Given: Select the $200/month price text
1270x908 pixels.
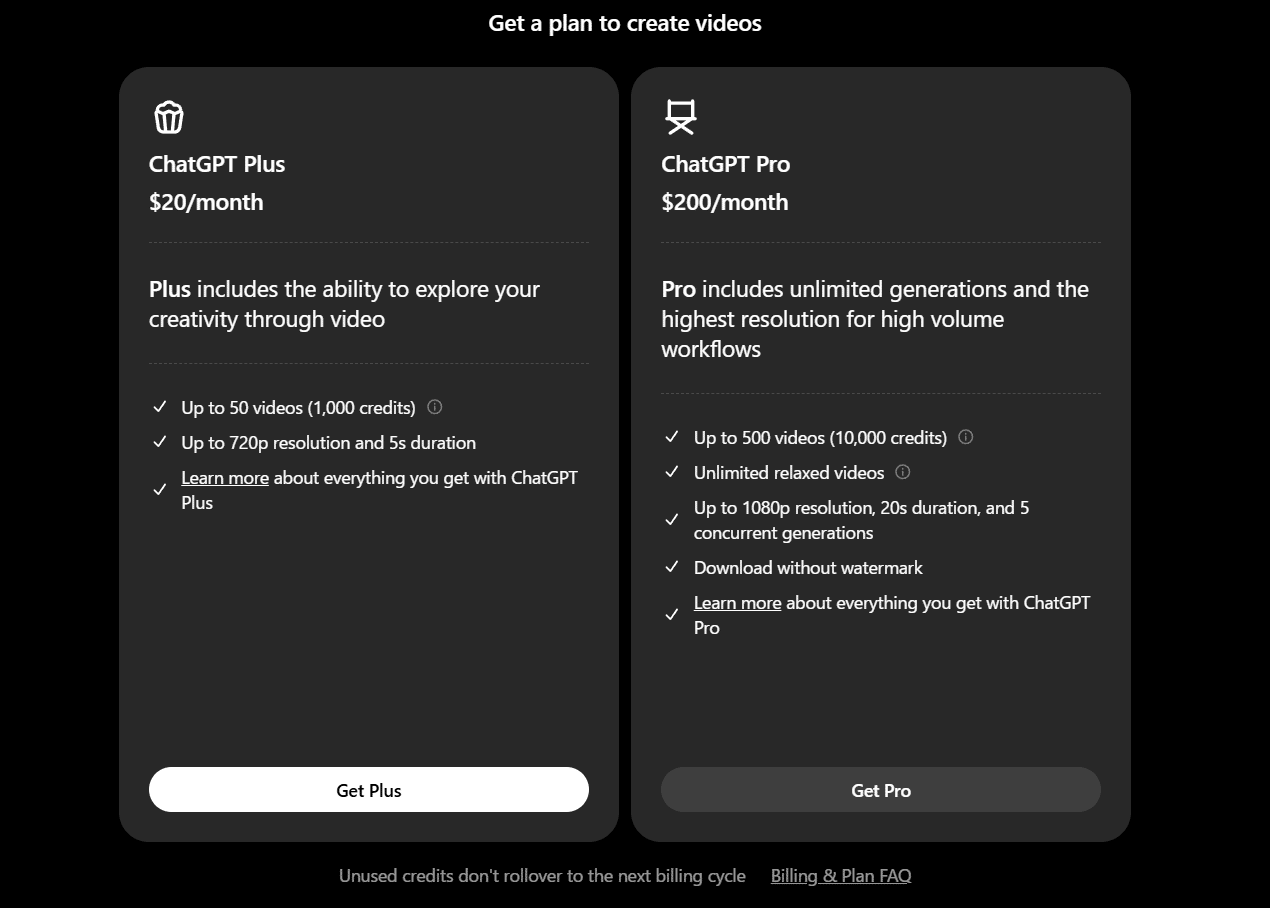Looking at the screenshot, I should [x=724, y=202].
